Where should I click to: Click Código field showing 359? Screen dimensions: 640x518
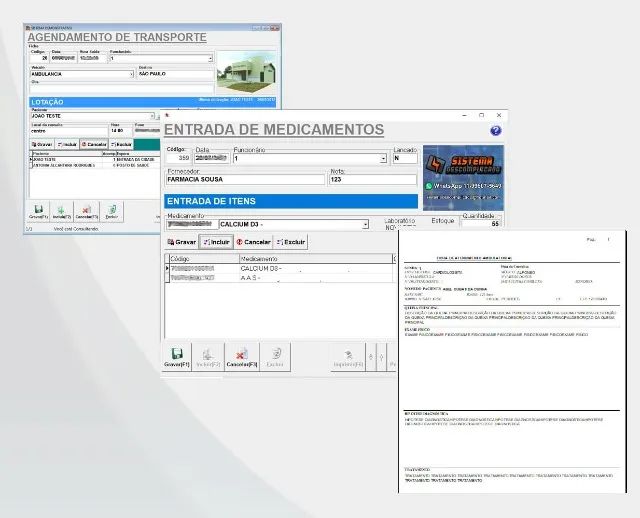coord(178,158)
